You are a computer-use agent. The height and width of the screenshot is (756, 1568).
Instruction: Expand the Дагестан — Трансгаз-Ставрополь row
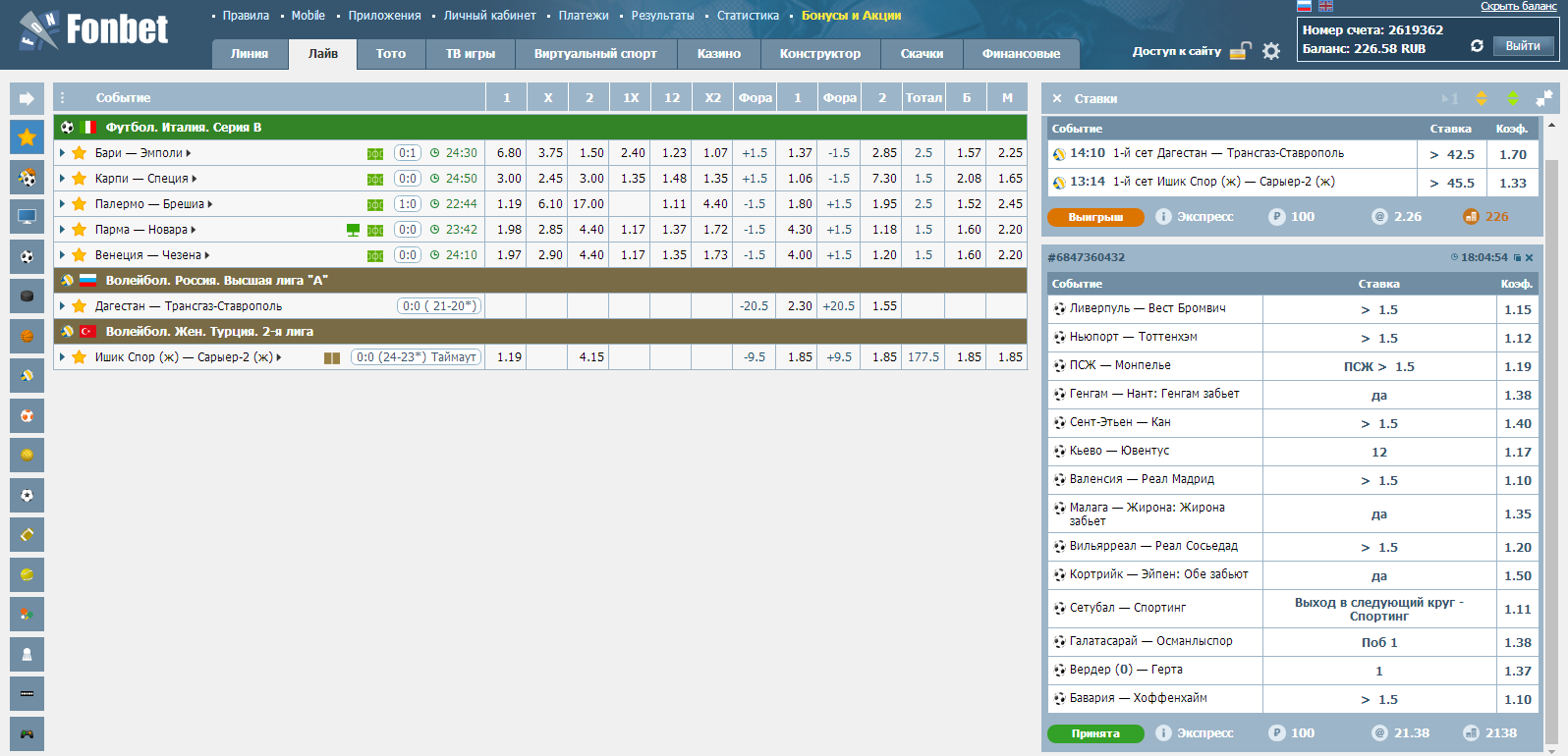pyautogui.click(x=62, y=306)
